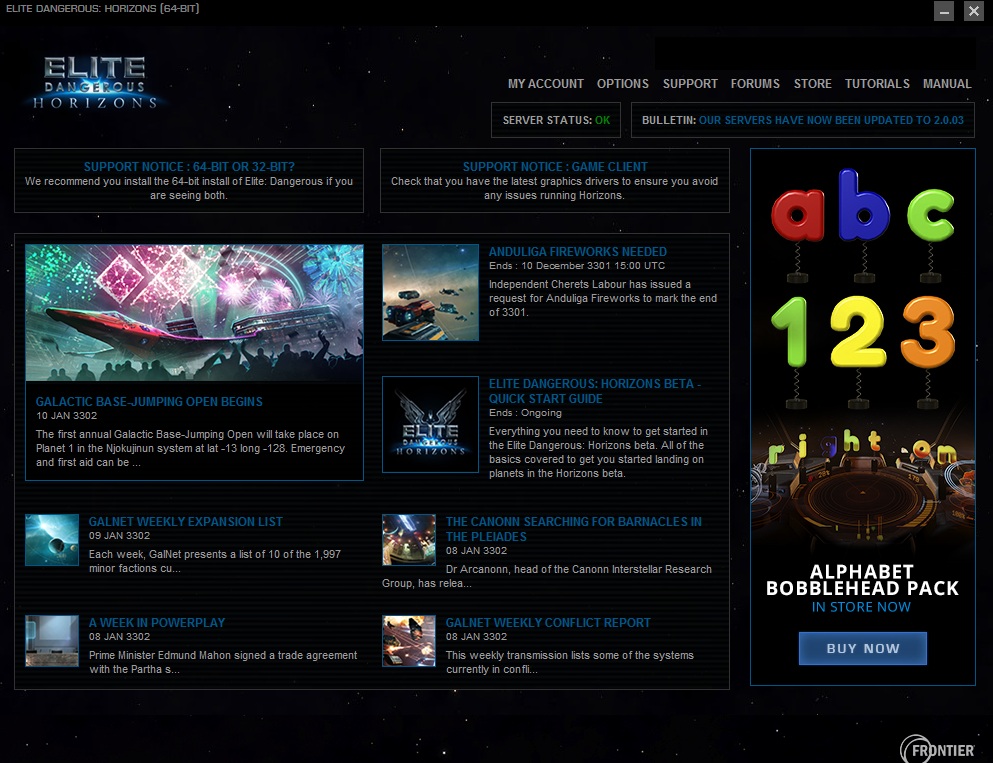This screenshot has width=993, height=763.
Task: Open the My Account menu
Action: [545, 84]
